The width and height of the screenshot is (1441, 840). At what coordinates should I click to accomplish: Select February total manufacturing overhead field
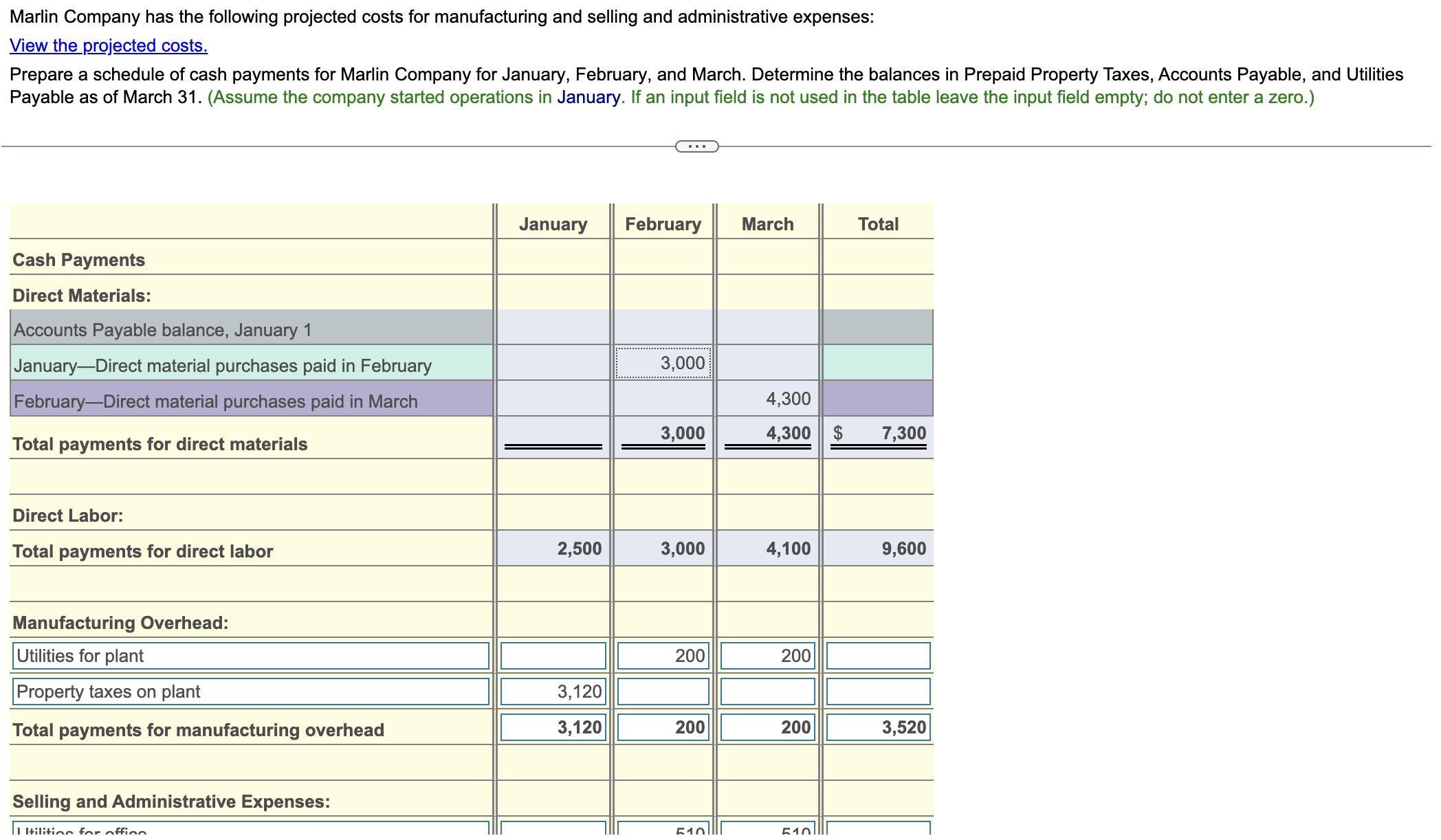[663, 727]
